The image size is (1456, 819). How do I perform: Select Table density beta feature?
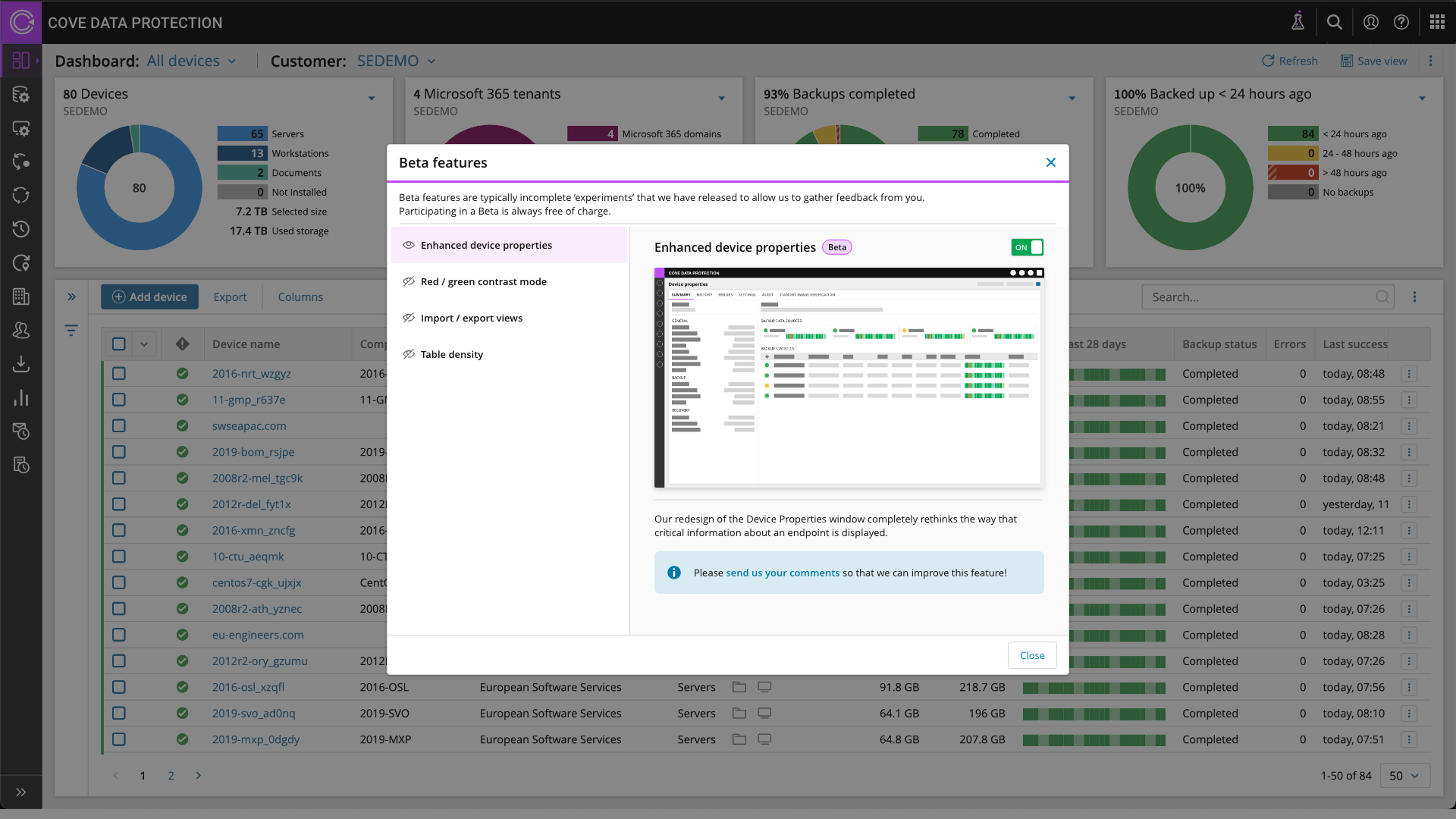451,355
